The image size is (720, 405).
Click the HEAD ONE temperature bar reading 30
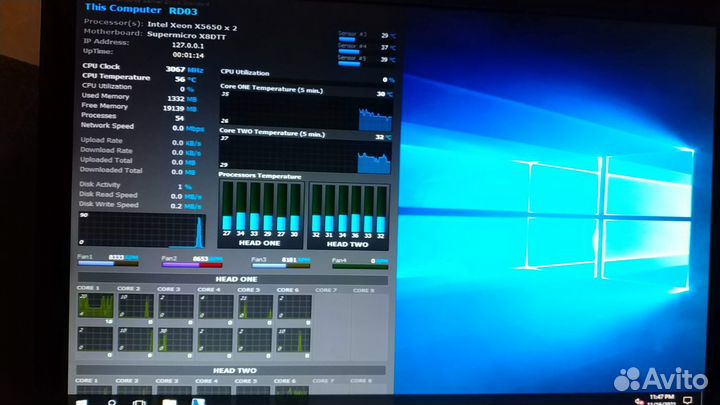295,207
